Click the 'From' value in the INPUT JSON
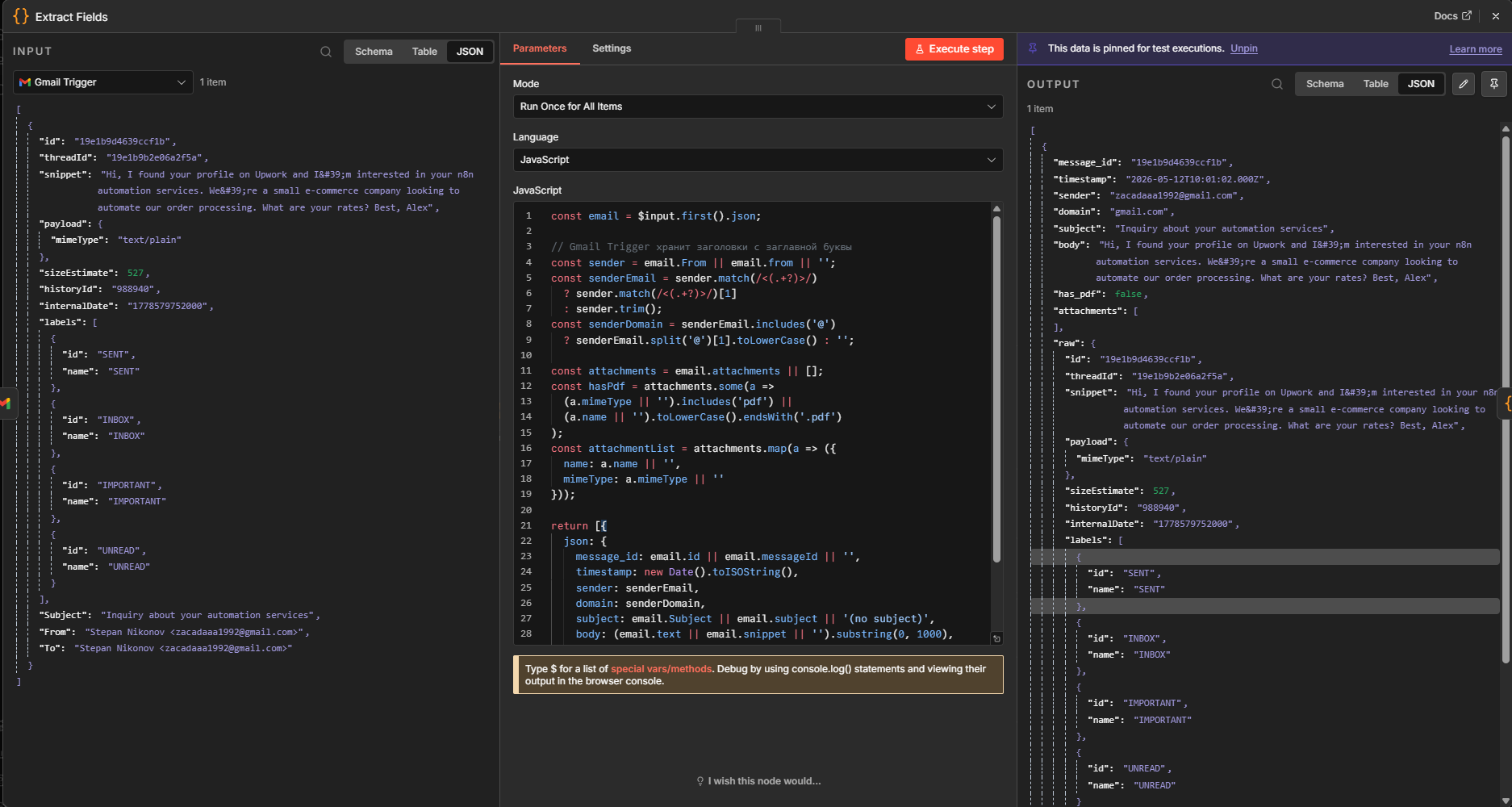This screenshot has width=1512, height=807. 196,632
